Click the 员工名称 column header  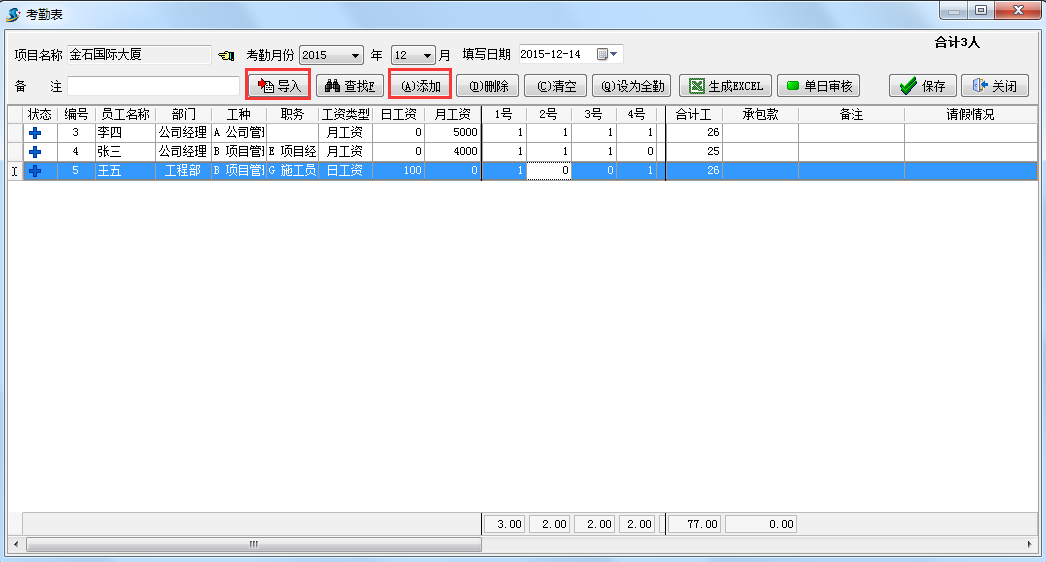point(125,115)
